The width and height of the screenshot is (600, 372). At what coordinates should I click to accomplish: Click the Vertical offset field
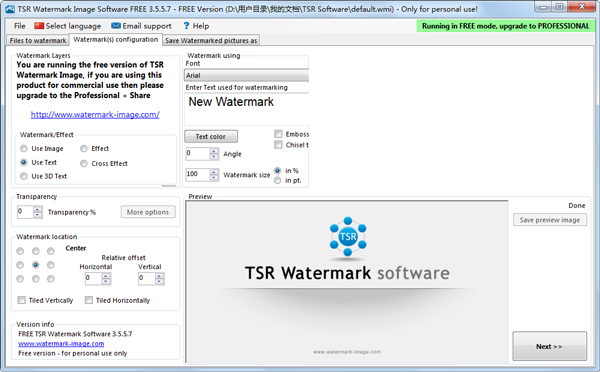point(147,278)
